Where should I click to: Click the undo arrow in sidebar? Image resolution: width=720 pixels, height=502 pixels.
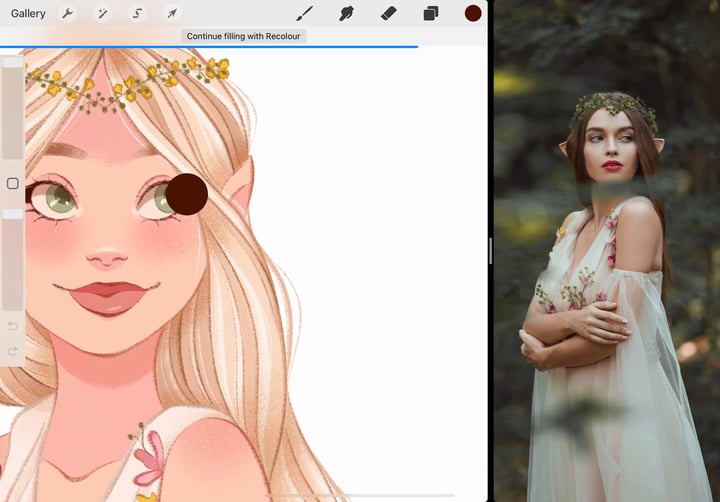point(13,326)
